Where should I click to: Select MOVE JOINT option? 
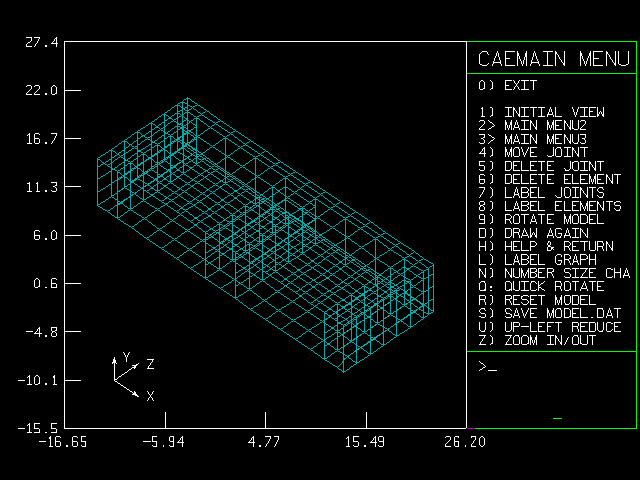pyautogui.click(x=535, y=152)
